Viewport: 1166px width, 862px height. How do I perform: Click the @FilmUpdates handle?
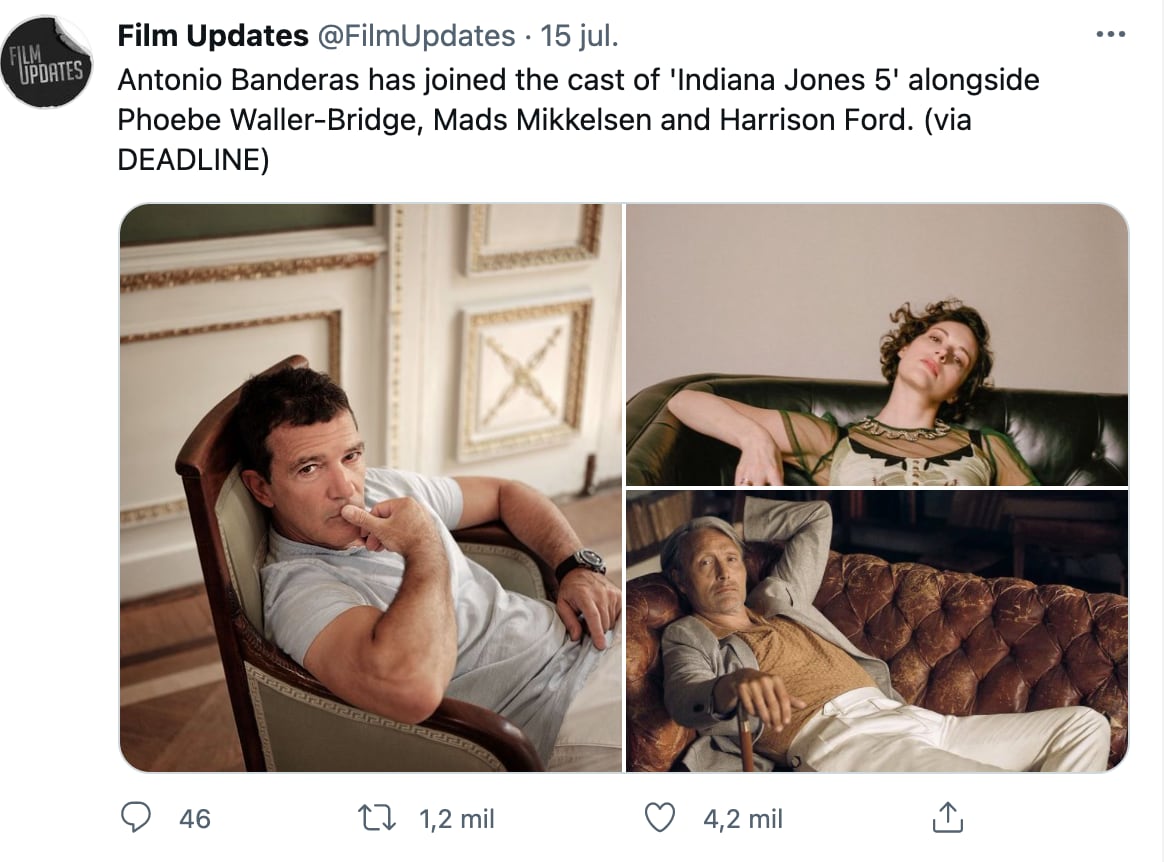tap(416, 36)
